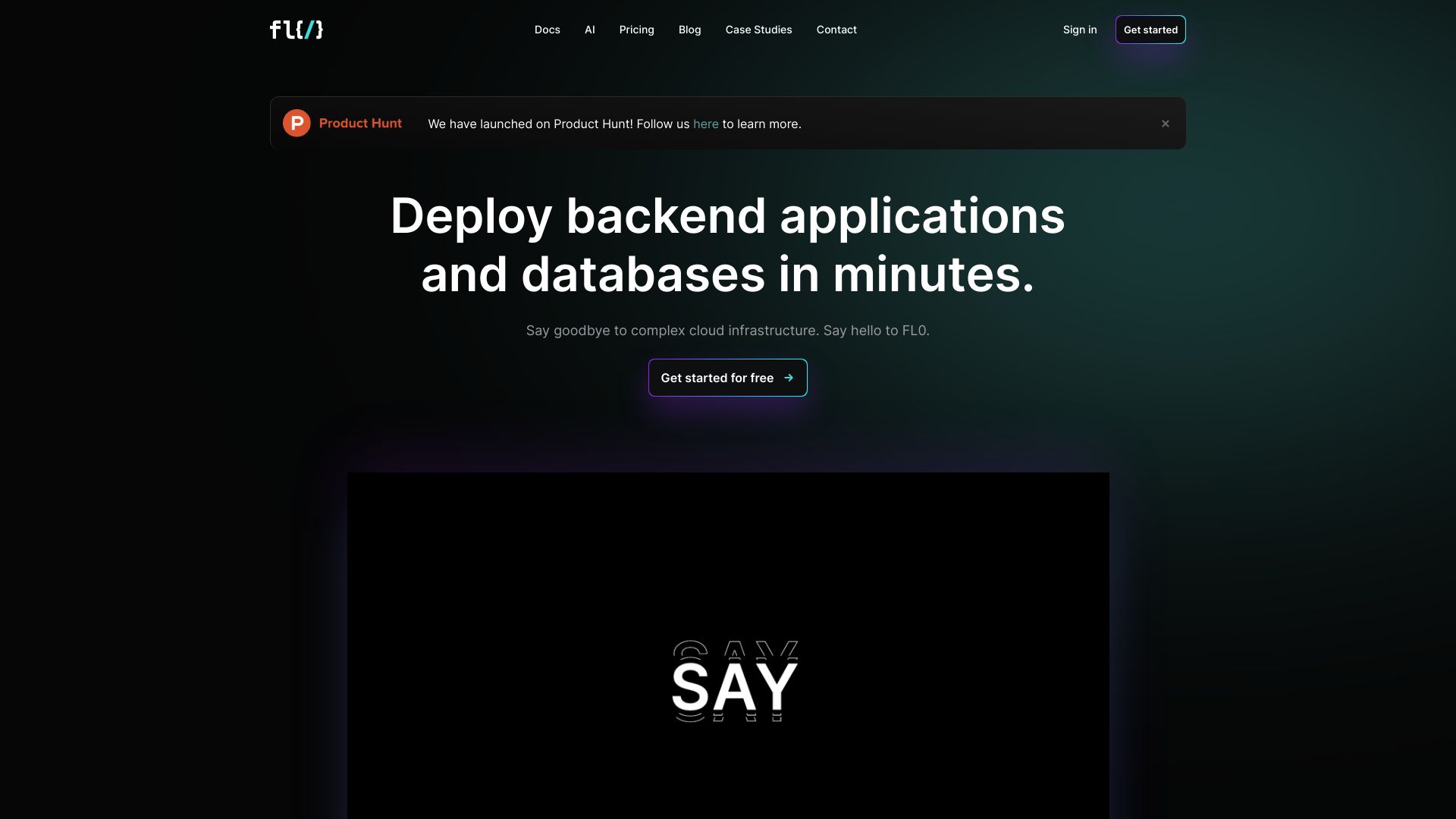This screenshot has height=819, width=1456.
Task: Click the FL0 logo
Action: [296, 30]
